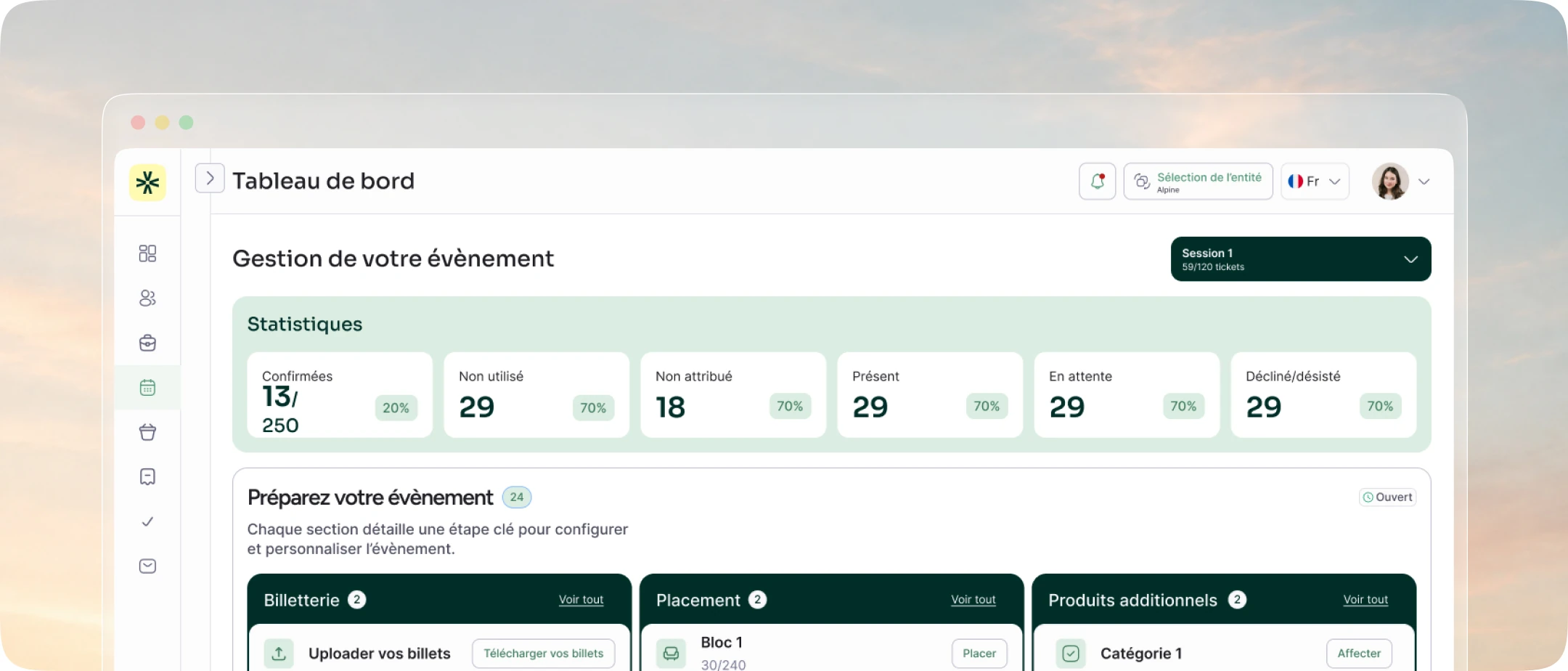Click the Bloc 1 label
Viewport: 1568px width, 671px height.
tap(722, 643)
